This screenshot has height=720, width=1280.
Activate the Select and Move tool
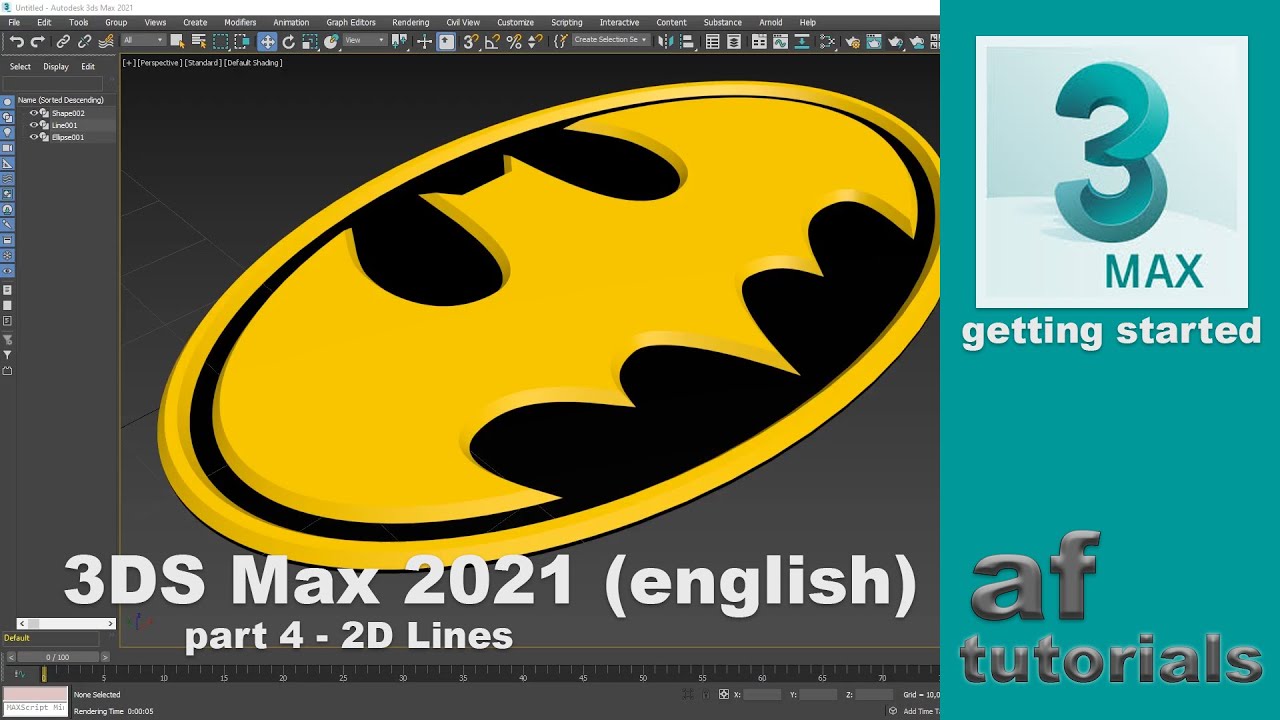click(267, 41)
